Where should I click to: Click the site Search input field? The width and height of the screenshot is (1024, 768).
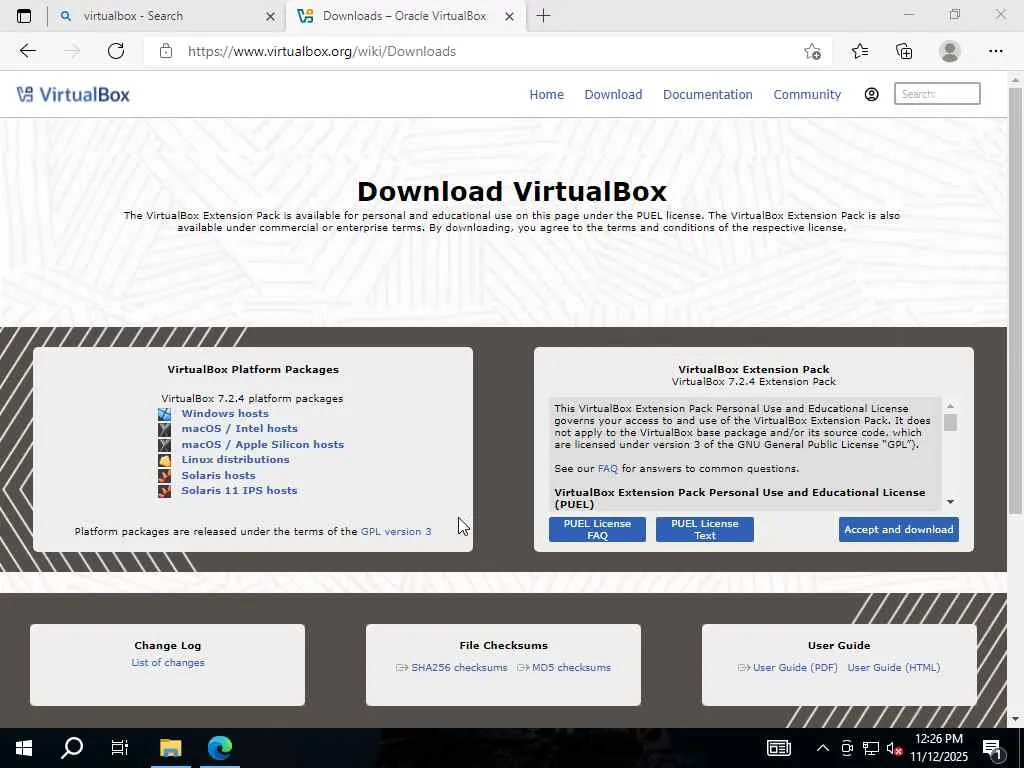[937, 94]
